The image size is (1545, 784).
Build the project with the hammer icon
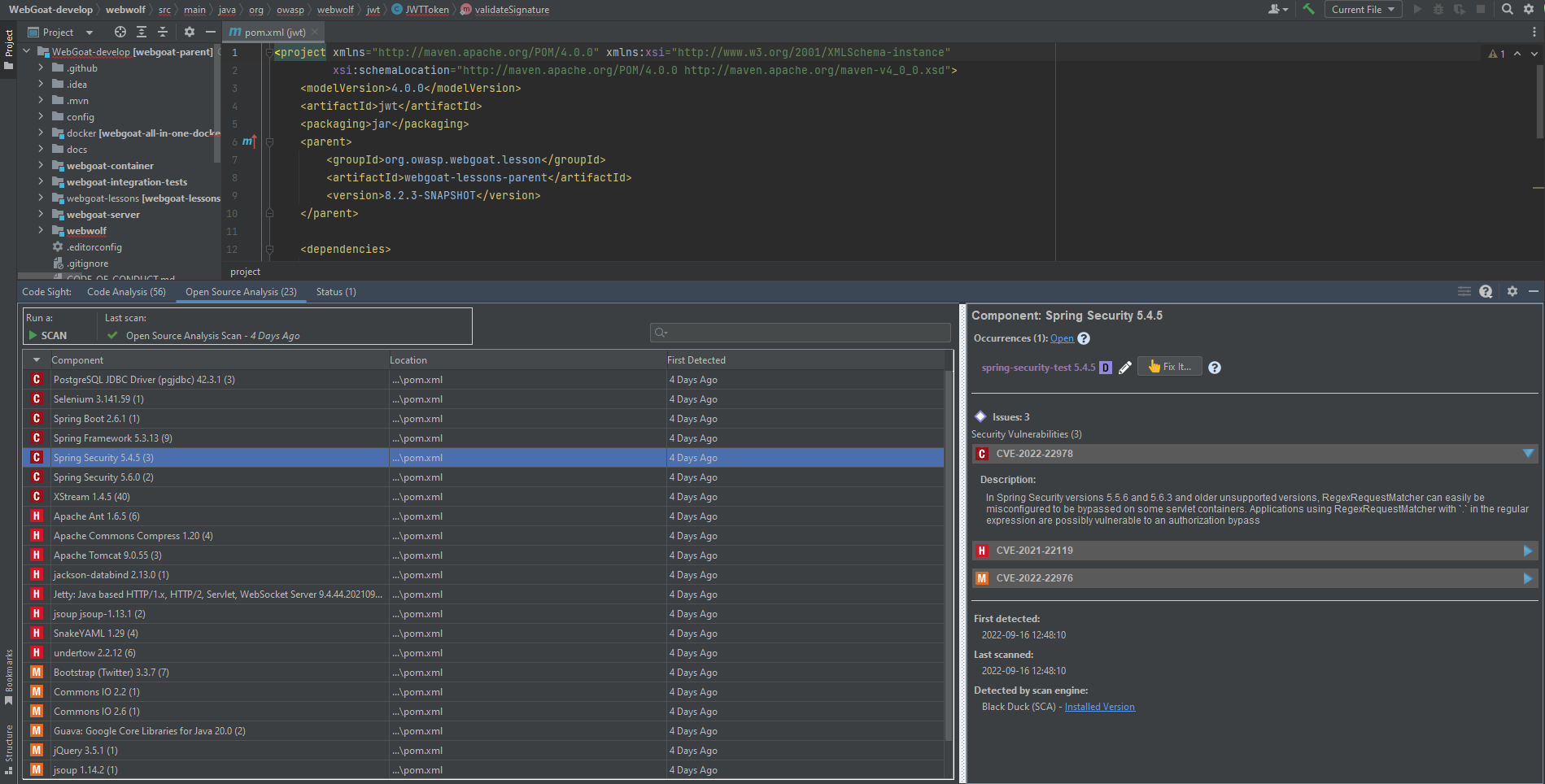click(1307, 9)
